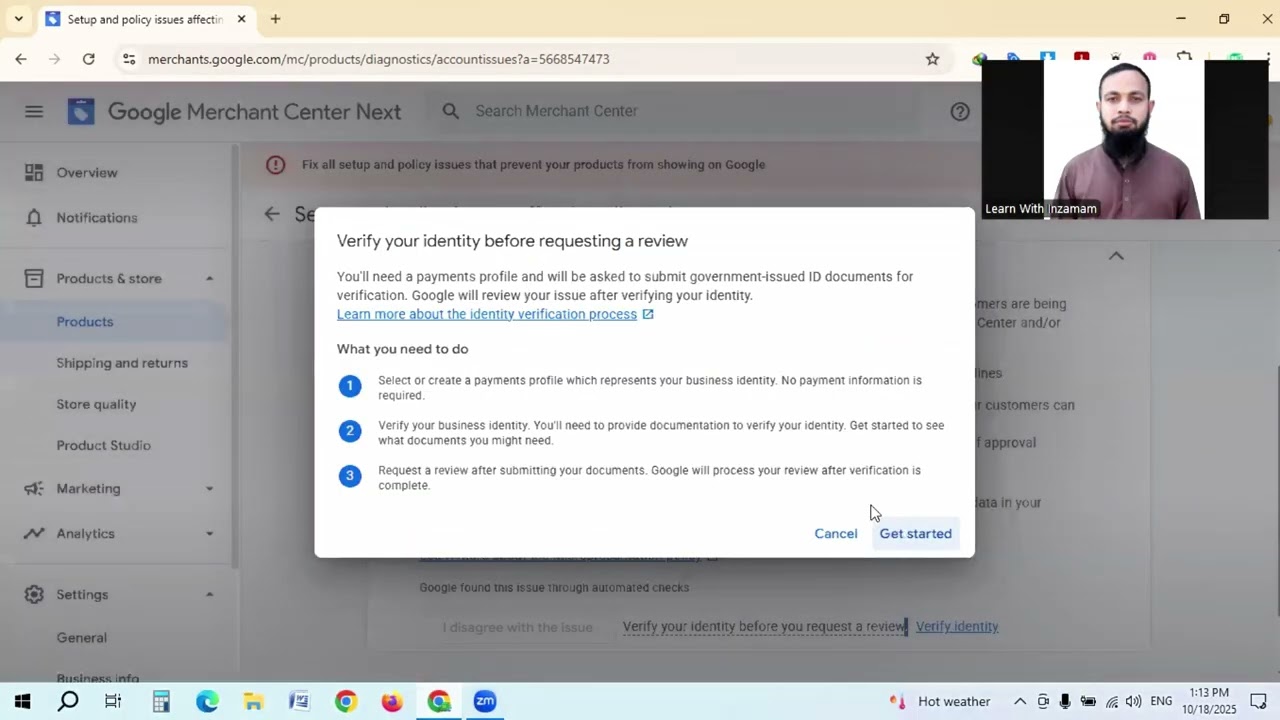The width and height of the screenshot is (1280, 720).
Task: Switch to the Setup and policy issues tab
Action: point(145,19)
